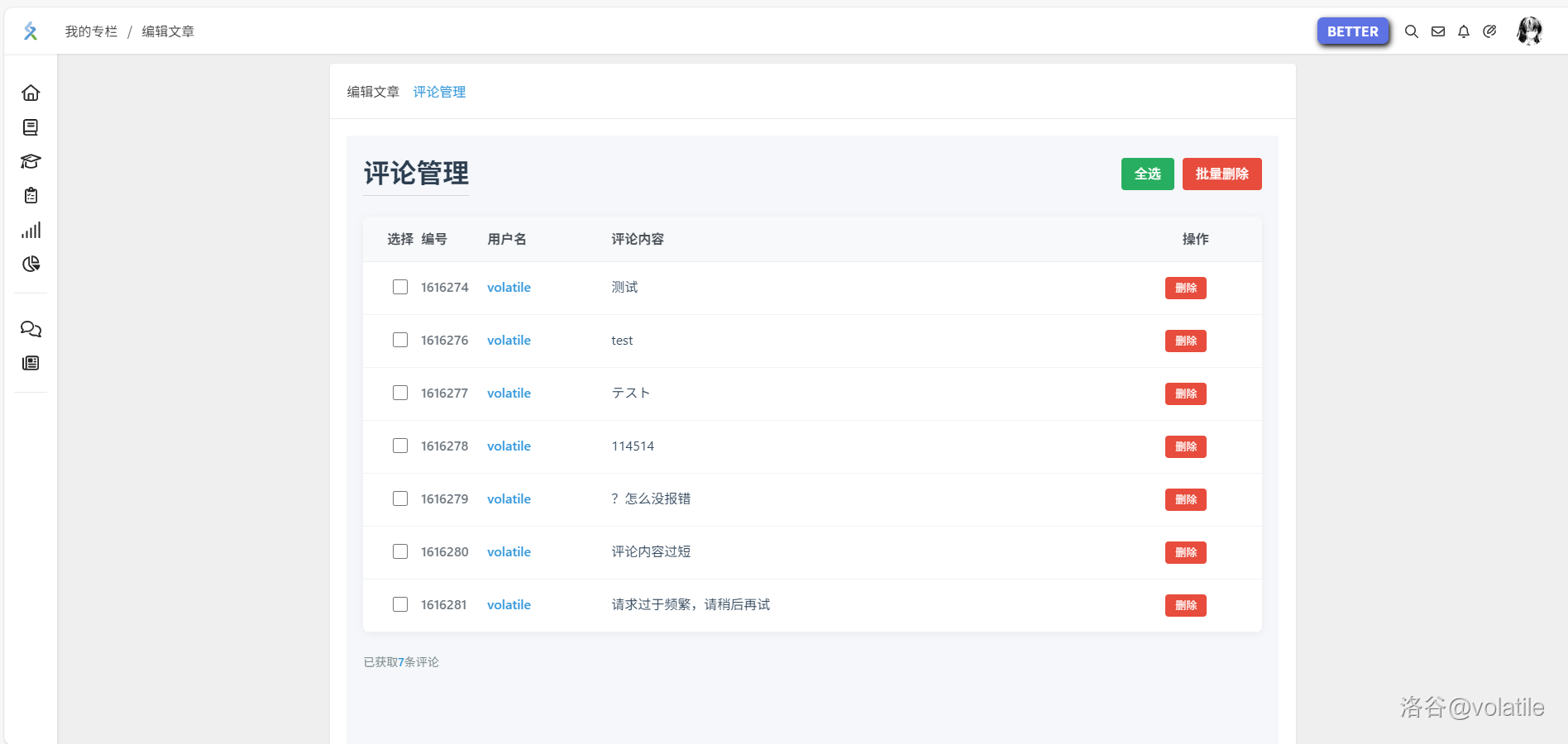This screenshot has height=744, width=1568.
Task: Switch to the 评论管理 tab
Action: point(439,92)
